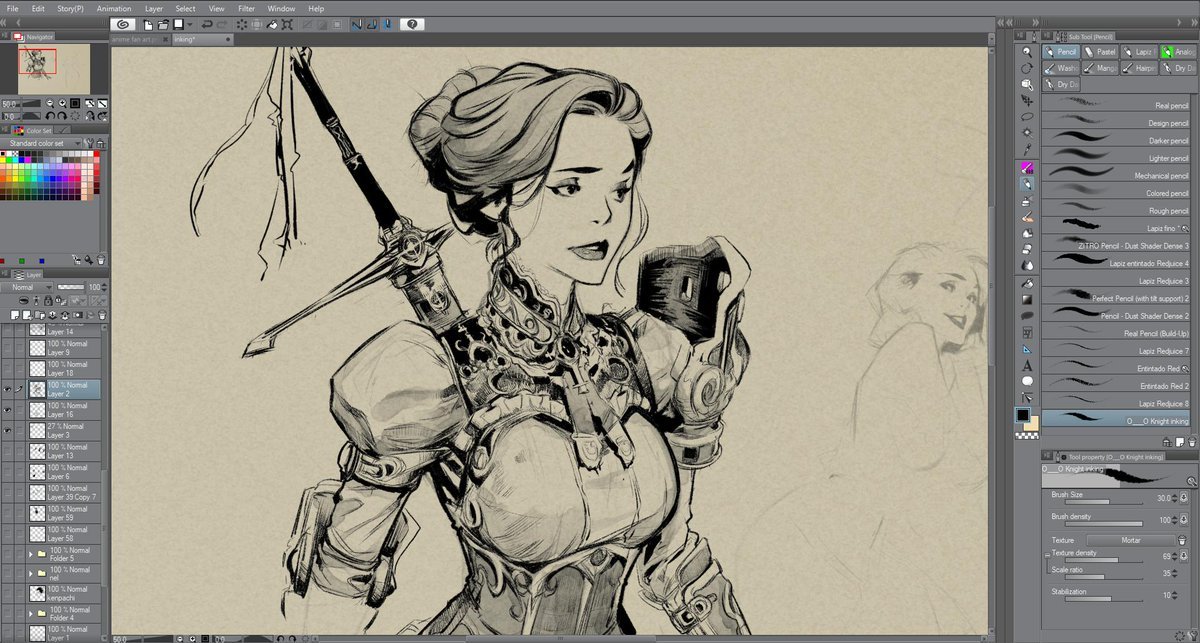This screenshot has height=643, width=1200.
Task: Toggle visibility of Layer 3
Action: click(7, 431)
